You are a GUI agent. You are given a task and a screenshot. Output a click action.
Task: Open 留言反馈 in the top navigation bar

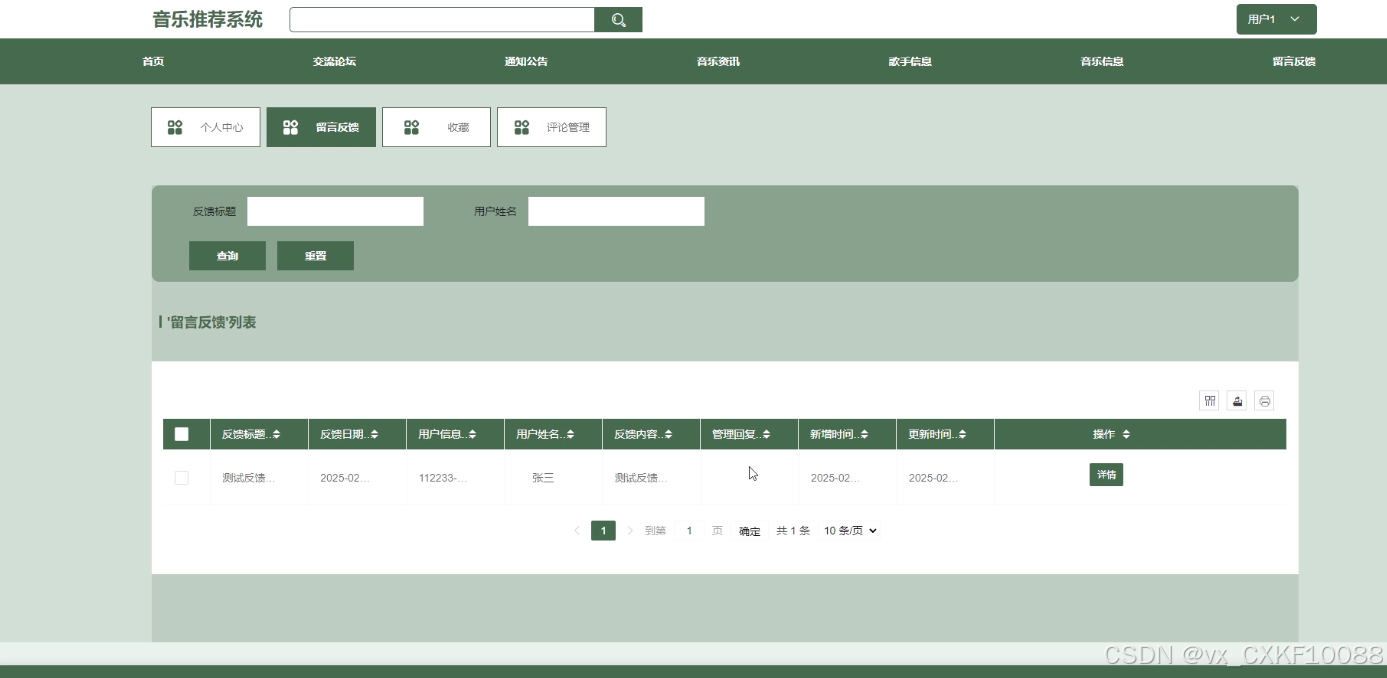1294,61
